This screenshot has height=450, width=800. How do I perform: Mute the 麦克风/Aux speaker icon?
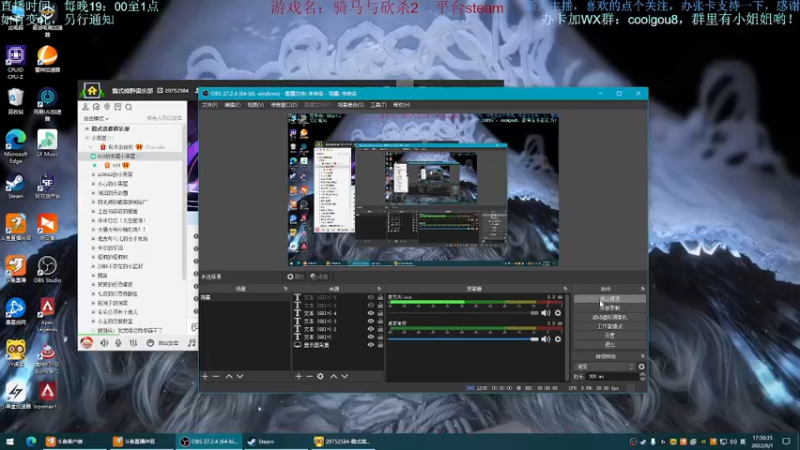pyautogui.click(x=545, y=313)
